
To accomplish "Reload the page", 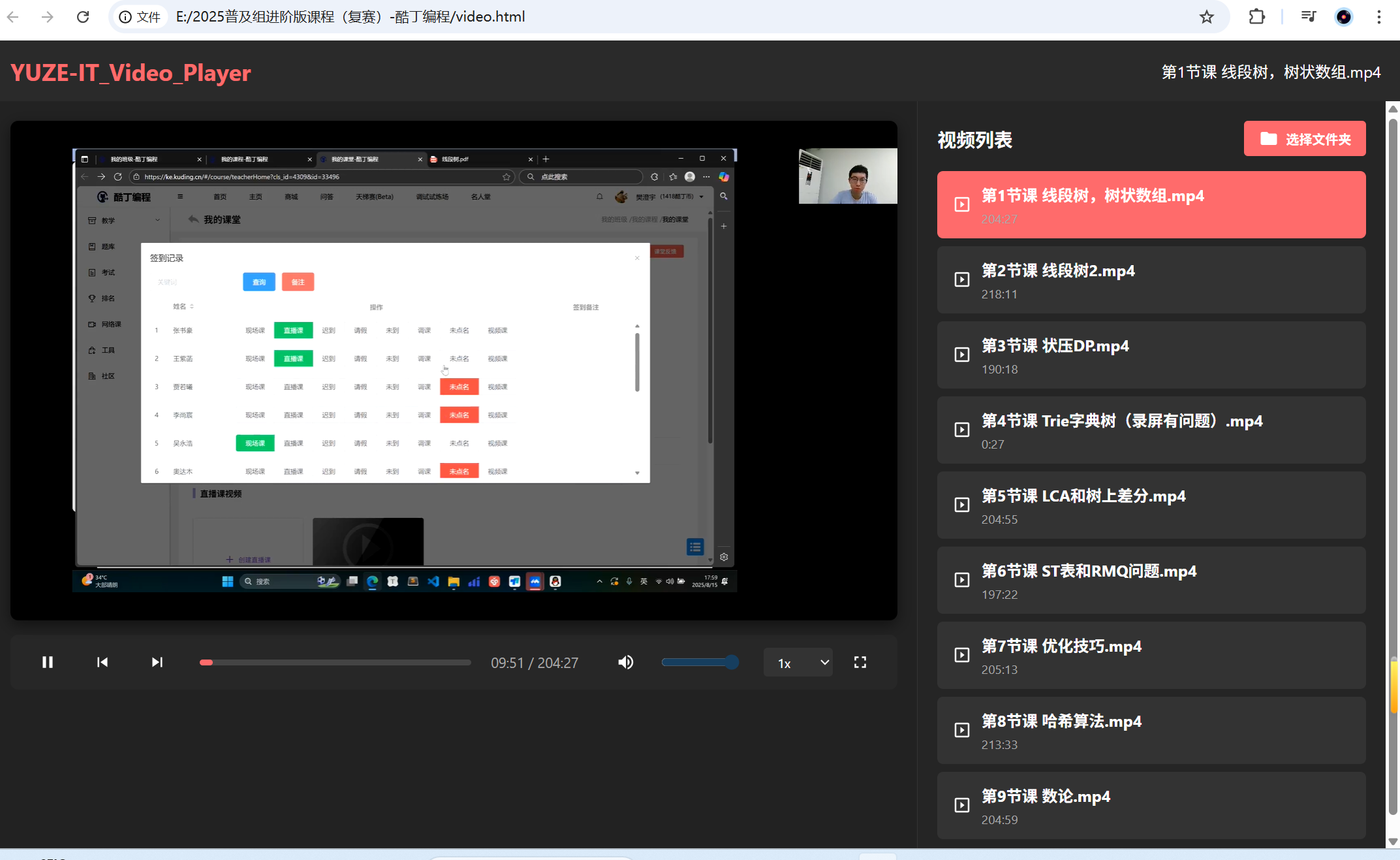I will coord(83,17).
